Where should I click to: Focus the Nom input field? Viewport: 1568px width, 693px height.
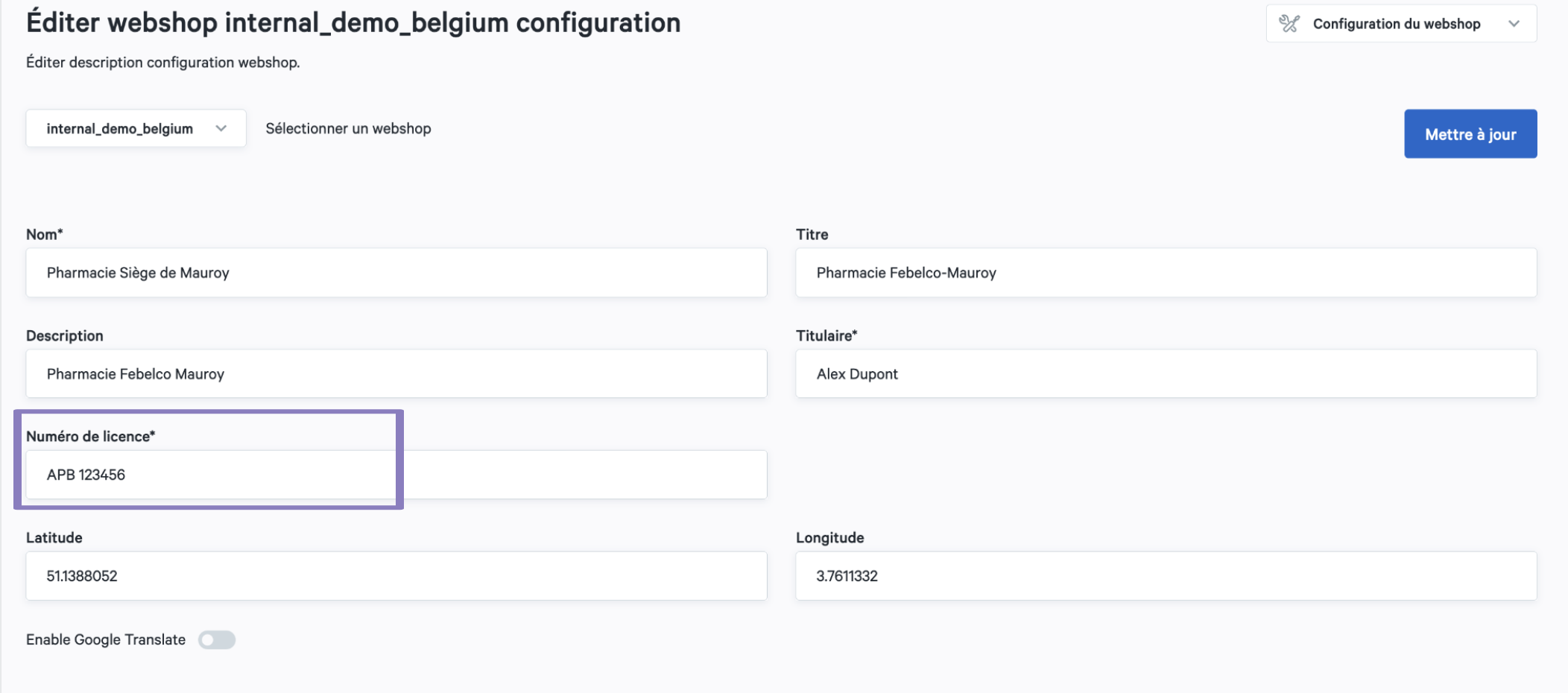click(396, 273)
